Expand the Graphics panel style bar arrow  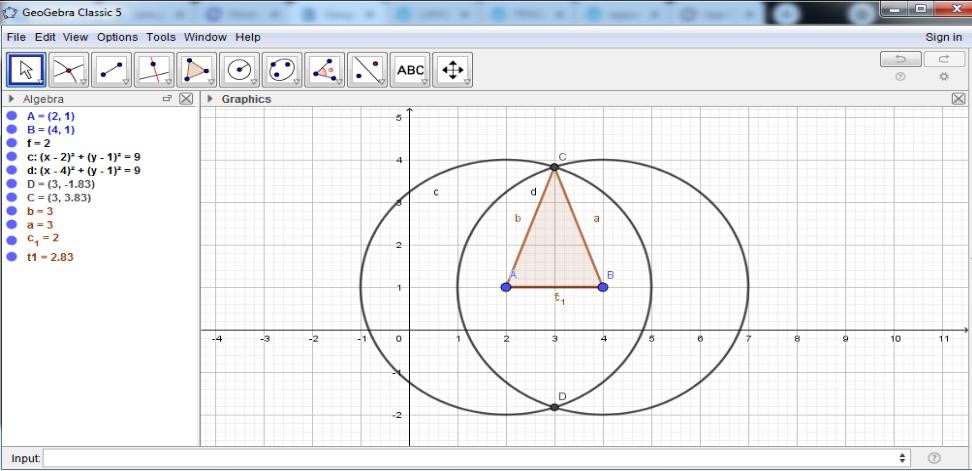210,100
